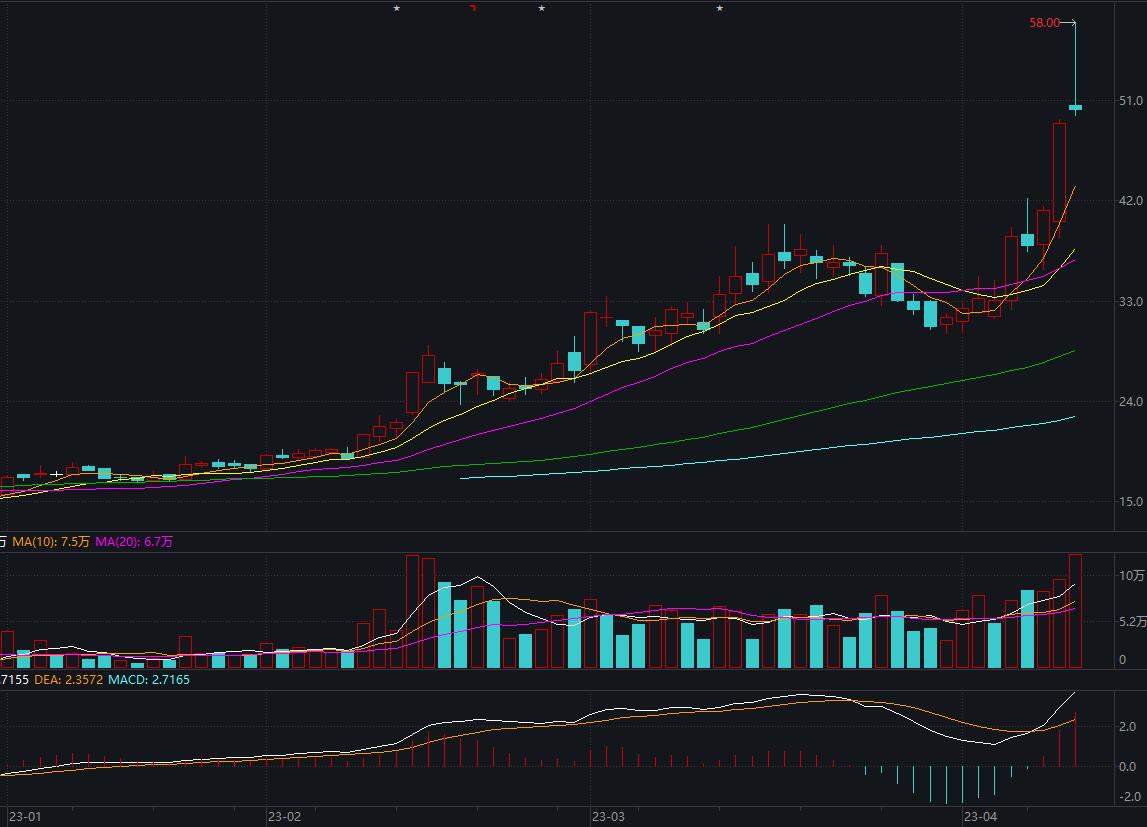The width and height of the screenshot is (1147, 827).
Task: Click the leftmost star event marker at chart top
Action: (397, 8)
